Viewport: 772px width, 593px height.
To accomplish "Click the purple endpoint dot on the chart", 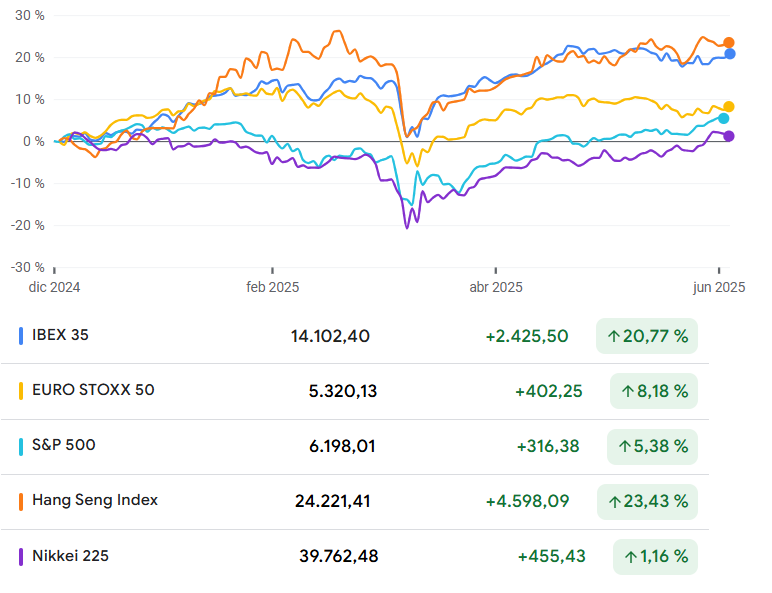I will tap(729, 136).
